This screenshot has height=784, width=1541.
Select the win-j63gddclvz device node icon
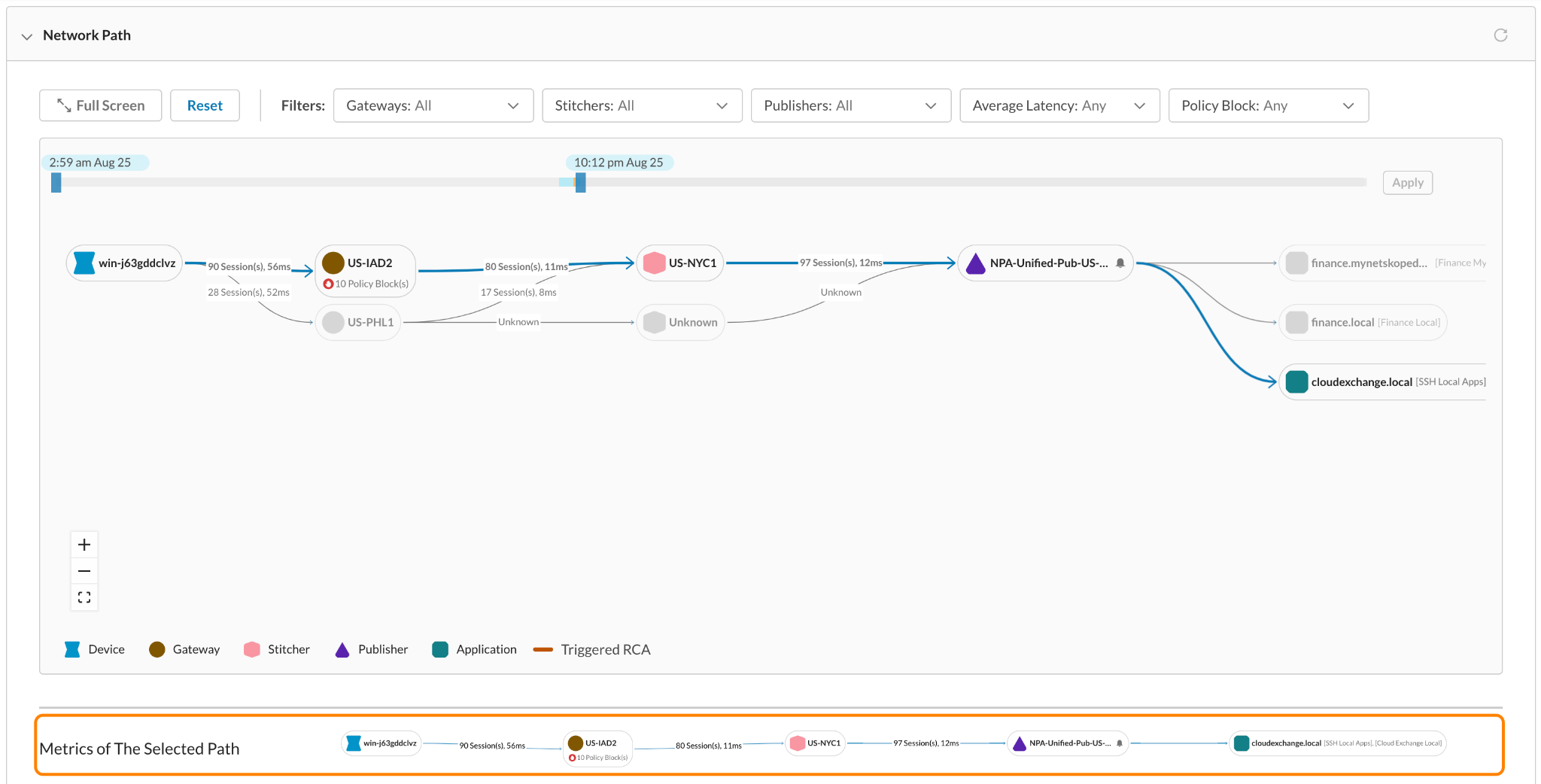click(x=84, y=263)
